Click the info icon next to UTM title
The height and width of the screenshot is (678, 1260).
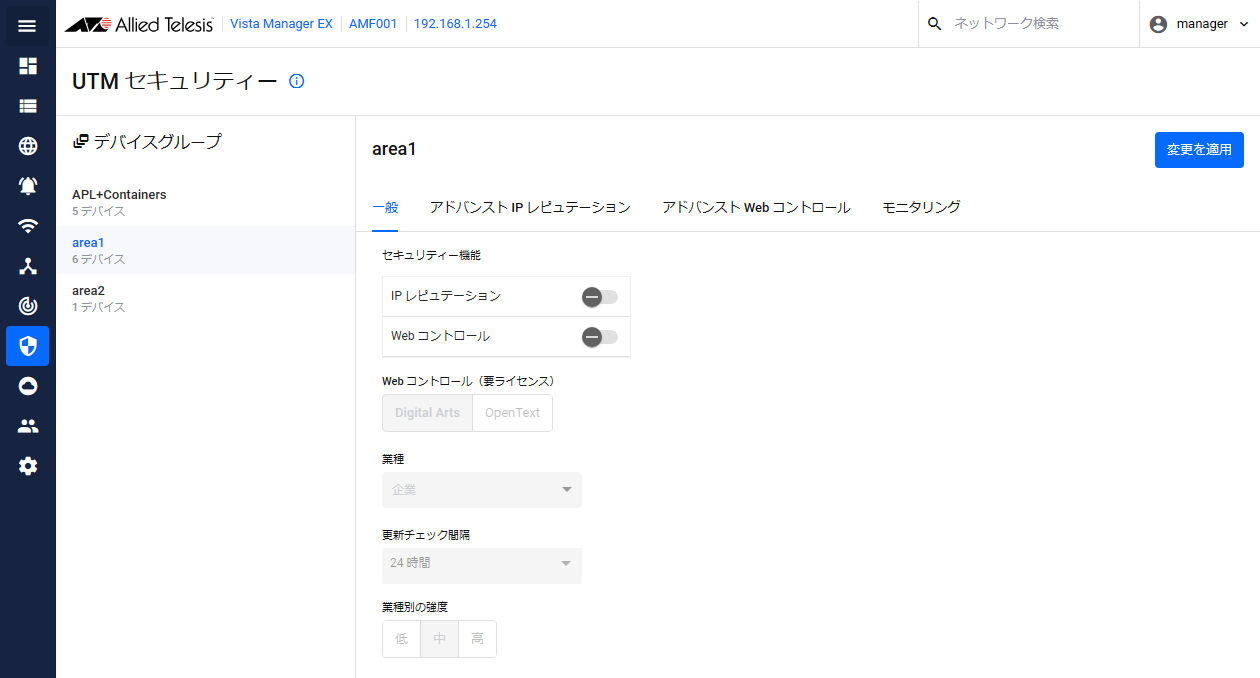coord(296,81)
